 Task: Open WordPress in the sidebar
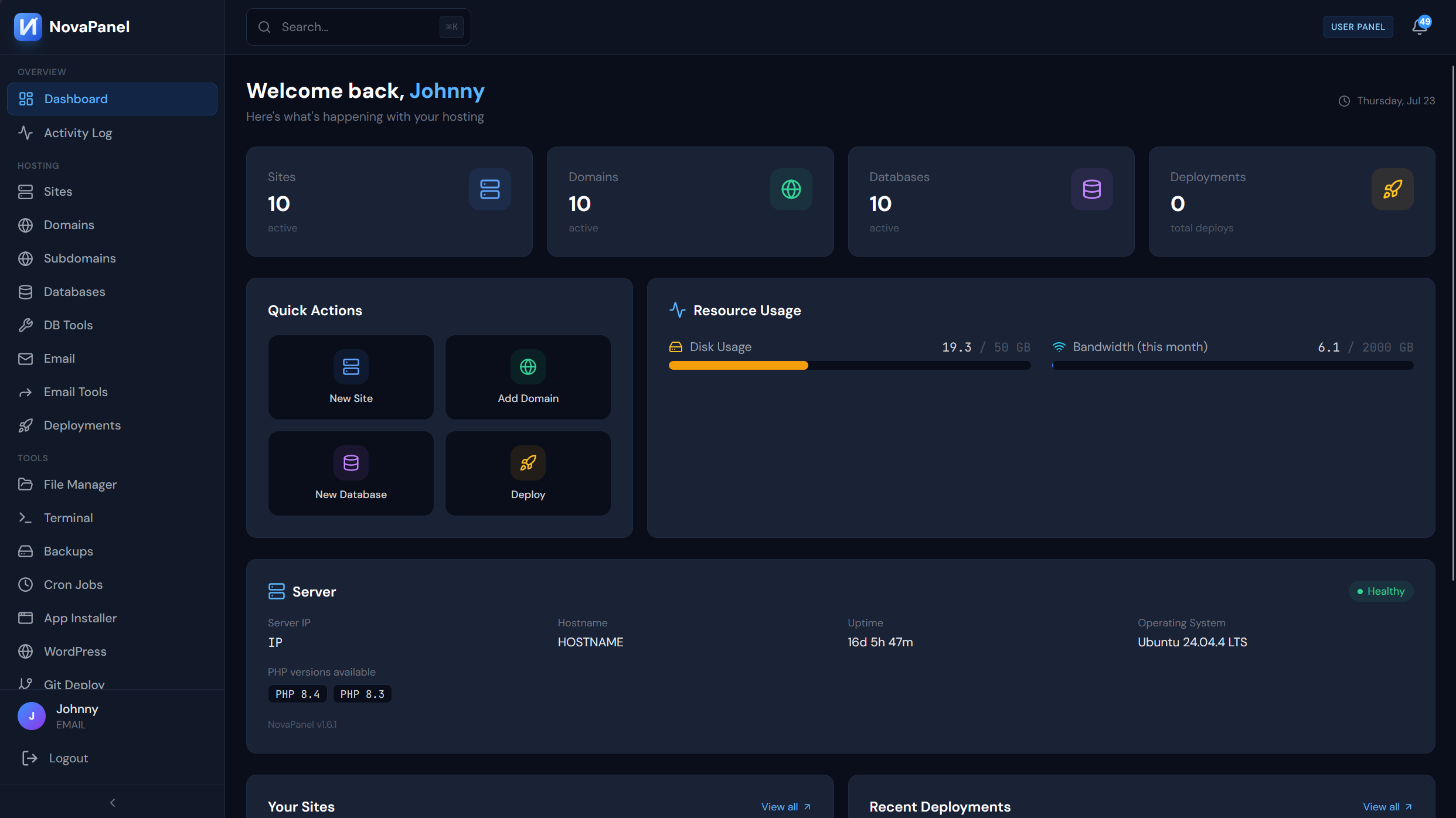coord(112,652)
